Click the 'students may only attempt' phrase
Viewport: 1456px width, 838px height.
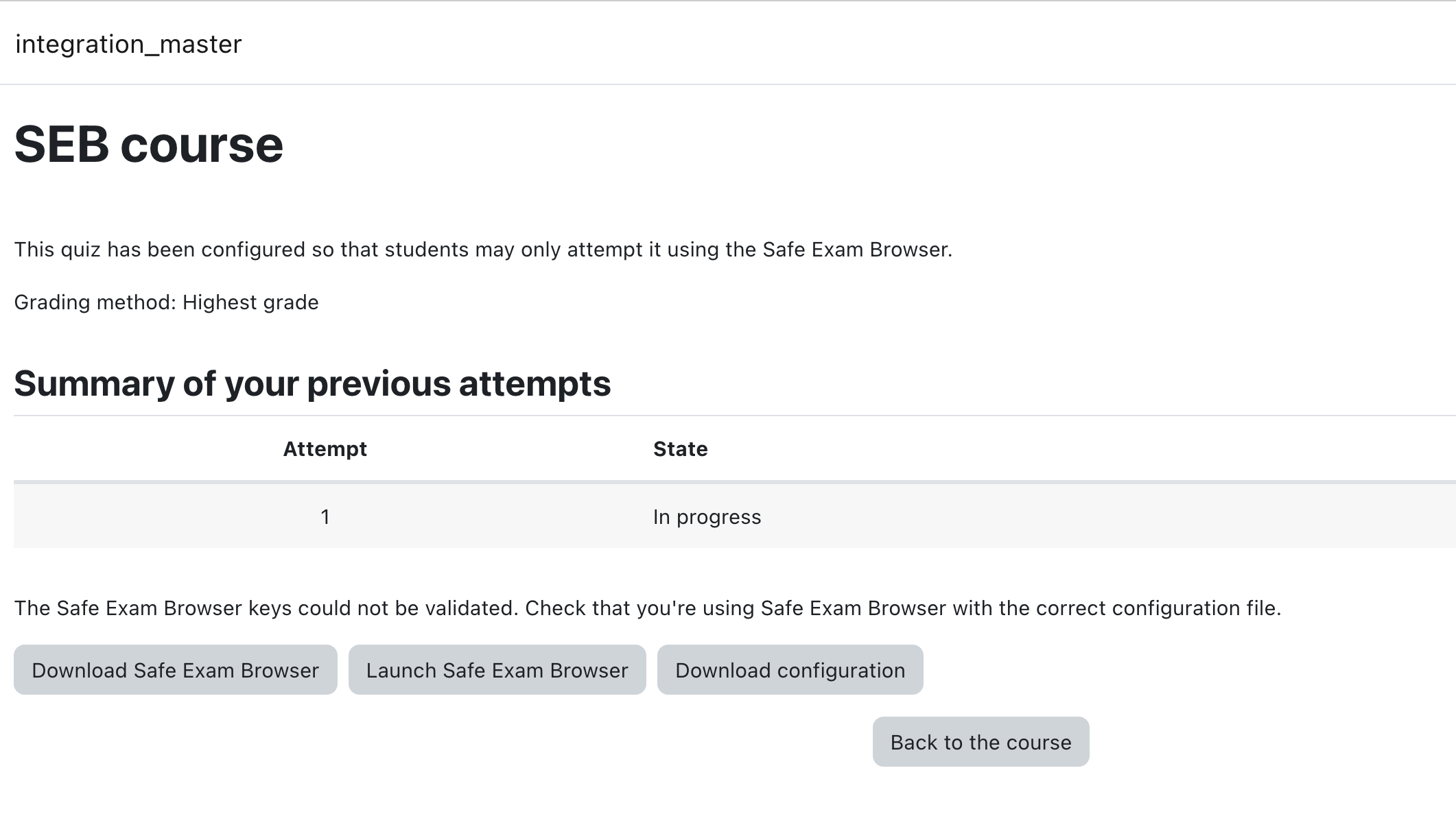(514, 250)
